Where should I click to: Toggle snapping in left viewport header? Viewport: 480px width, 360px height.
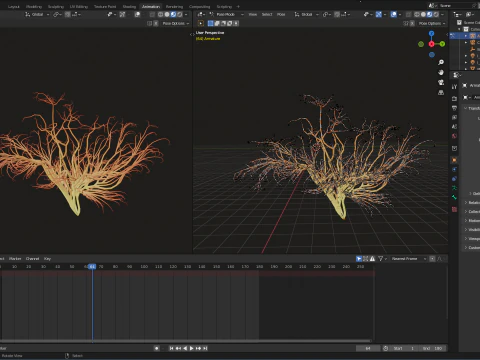pos(68,14)
